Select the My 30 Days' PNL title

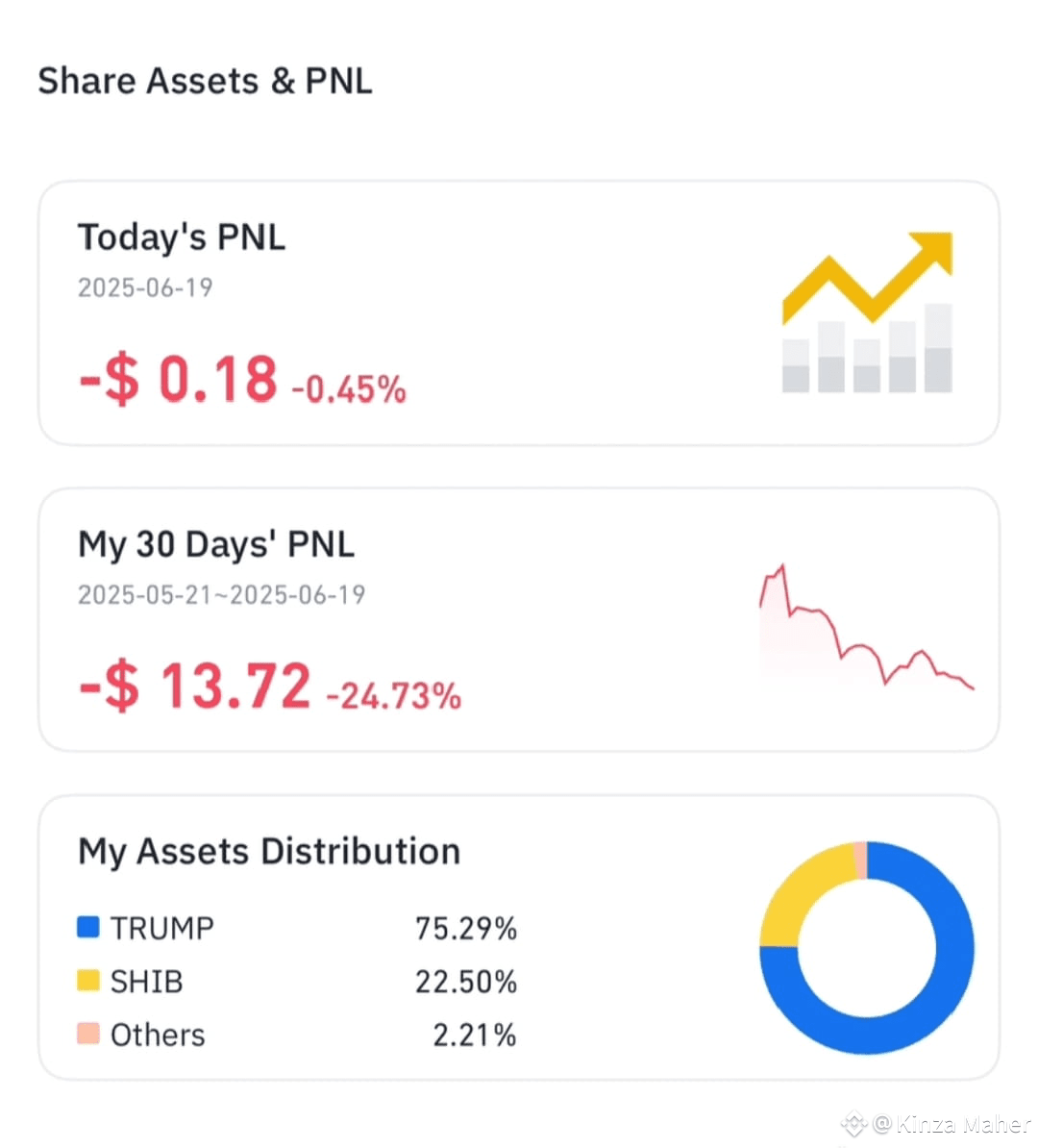[216, 545]
